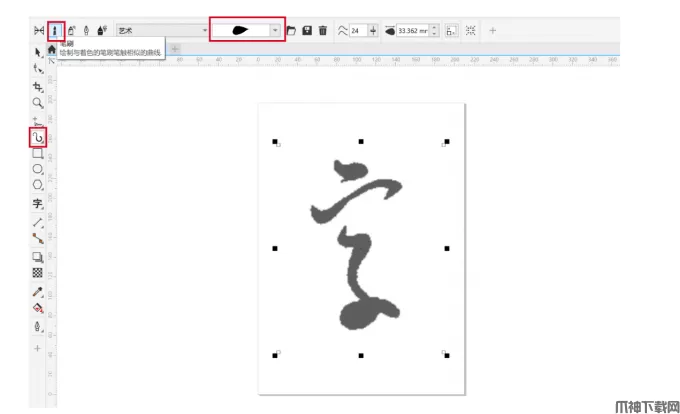Increase stroke width with up arrow
This screenshot has width=680, height=414.
click(435, 27)
